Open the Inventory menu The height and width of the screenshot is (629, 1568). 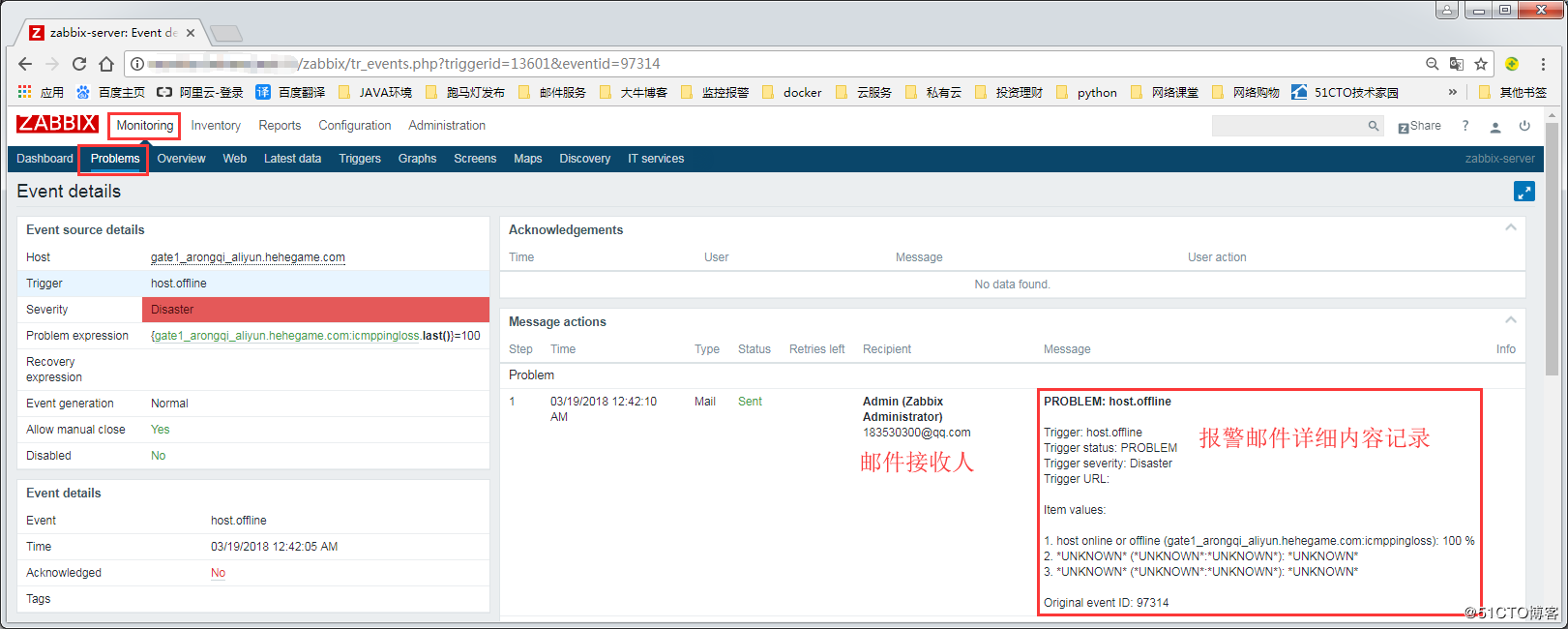coord(216,126)
